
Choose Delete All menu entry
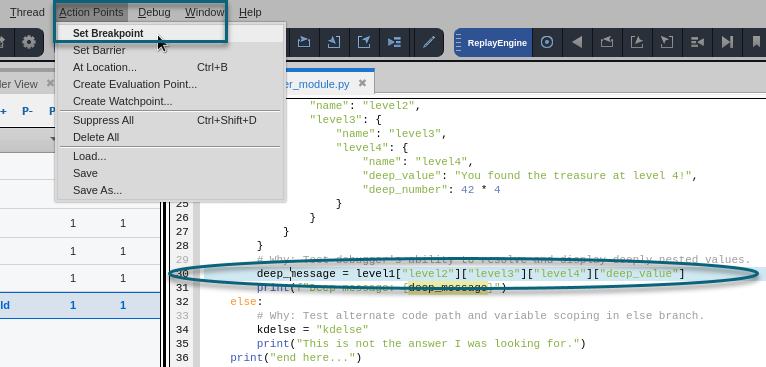(x=170, y=137)
